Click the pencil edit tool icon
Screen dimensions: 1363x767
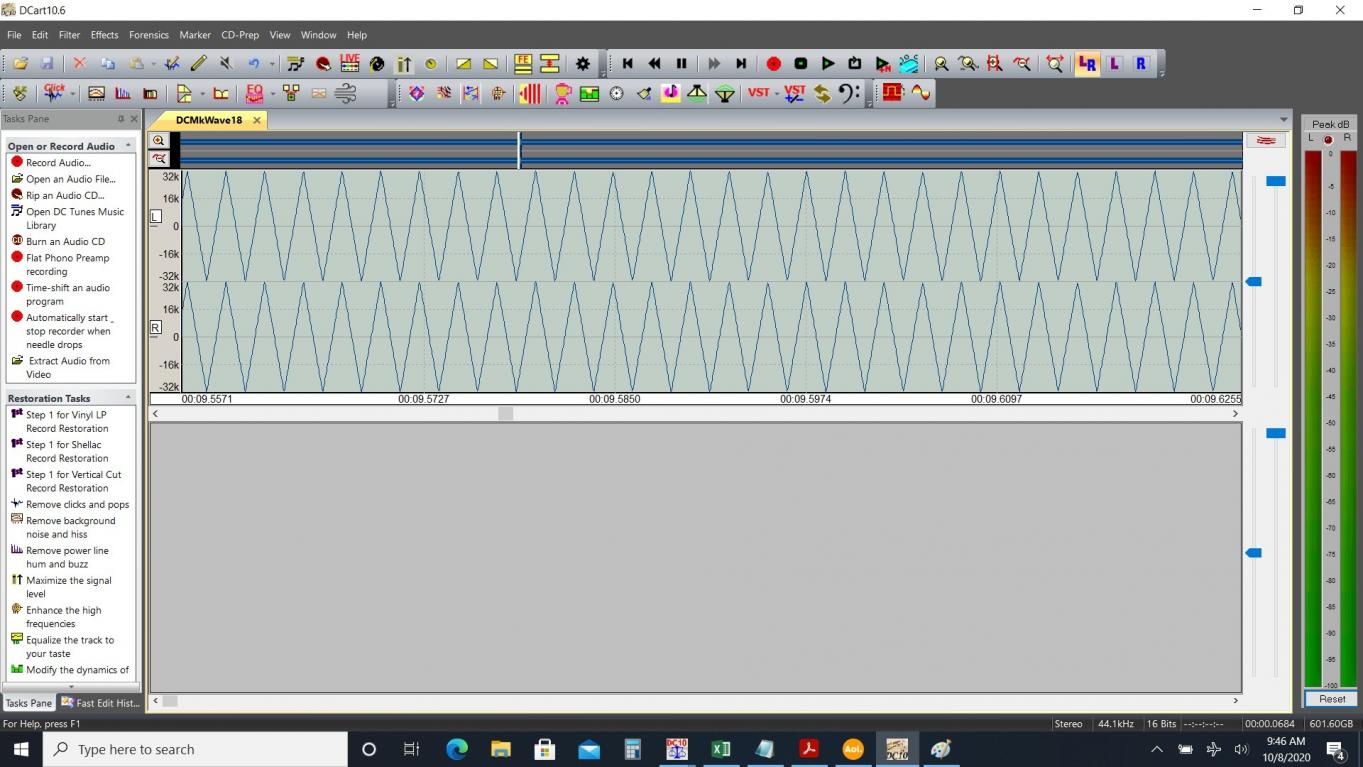pyautogui.click(x=199, y=63)
